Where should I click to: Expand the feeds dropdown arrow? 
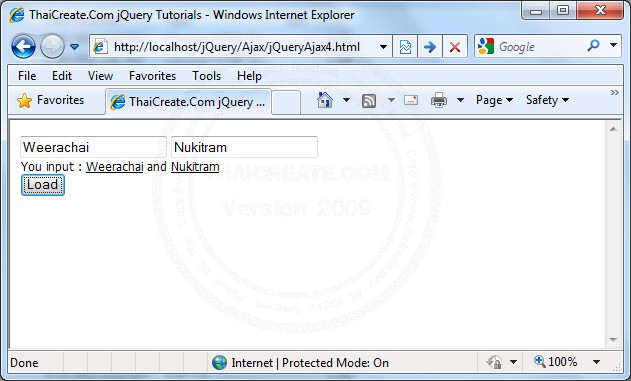pos(391,100)
